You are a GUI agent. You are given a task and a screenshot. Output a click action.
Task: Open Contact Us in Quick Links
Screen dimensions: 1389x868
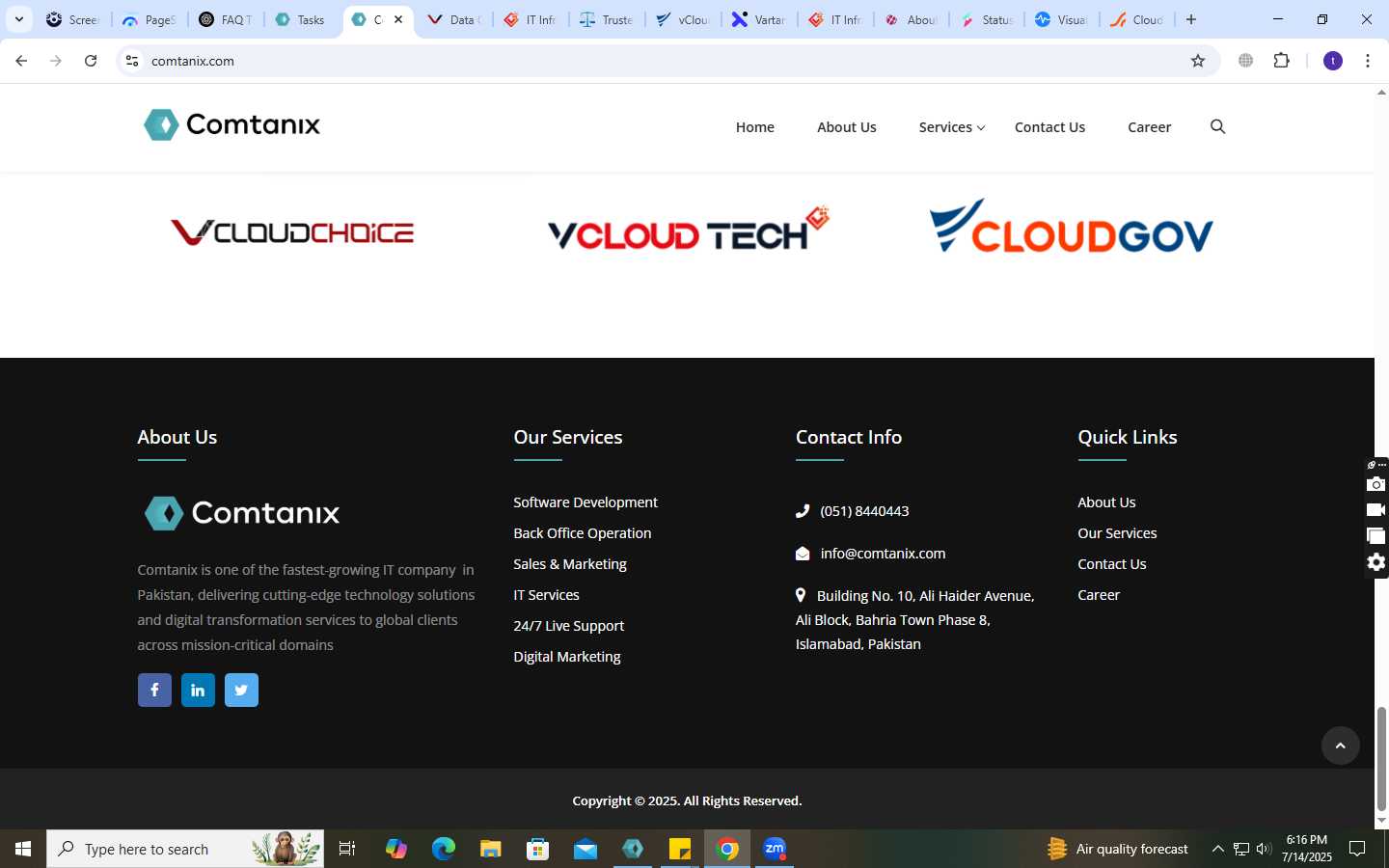point(1112,564)
